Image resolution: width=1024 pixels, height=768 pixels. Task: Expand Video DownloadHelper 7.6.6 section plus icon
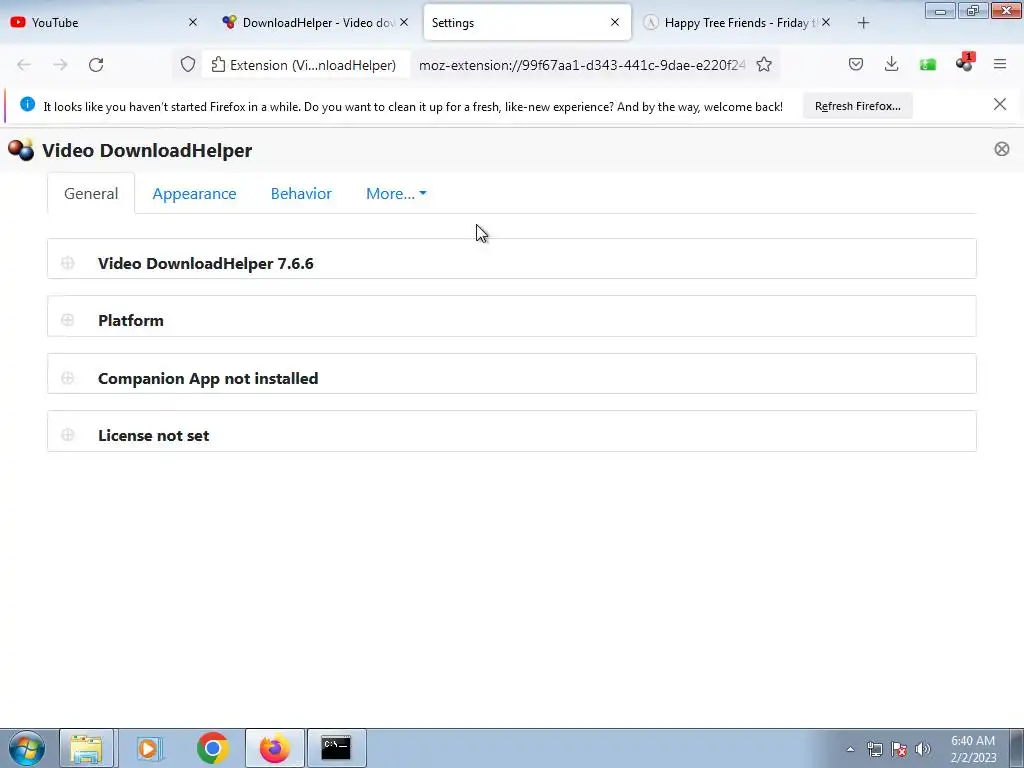(x=67, y=263)
